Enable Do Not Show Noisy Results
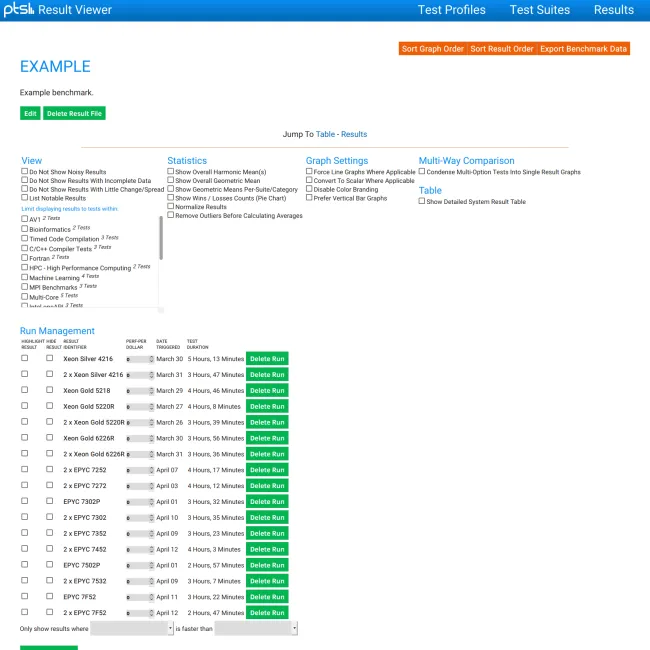The width and height of the screenshot is (650, 650). (x=24, y=171)
